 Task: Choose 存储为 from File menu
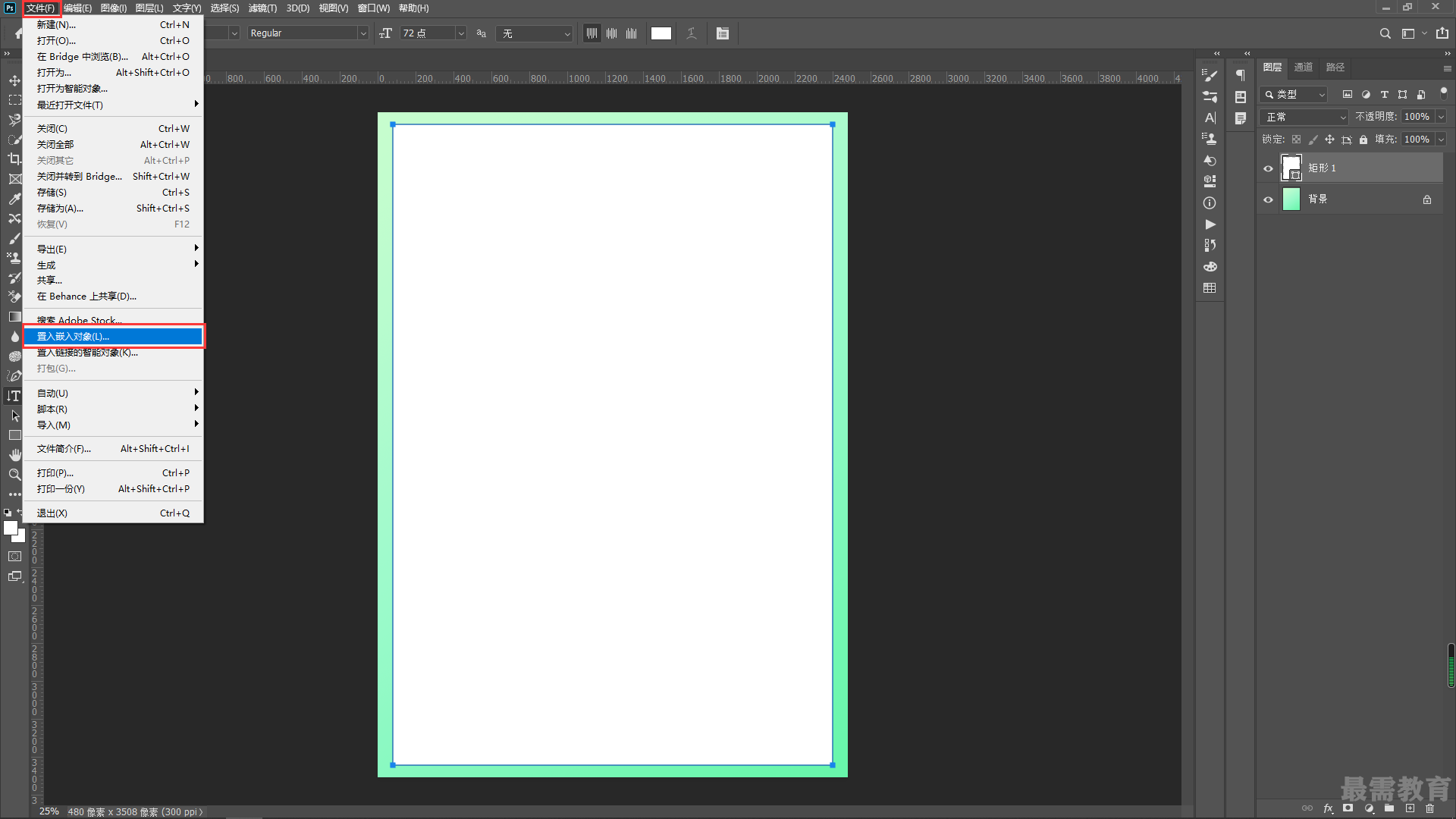(114, 208)
